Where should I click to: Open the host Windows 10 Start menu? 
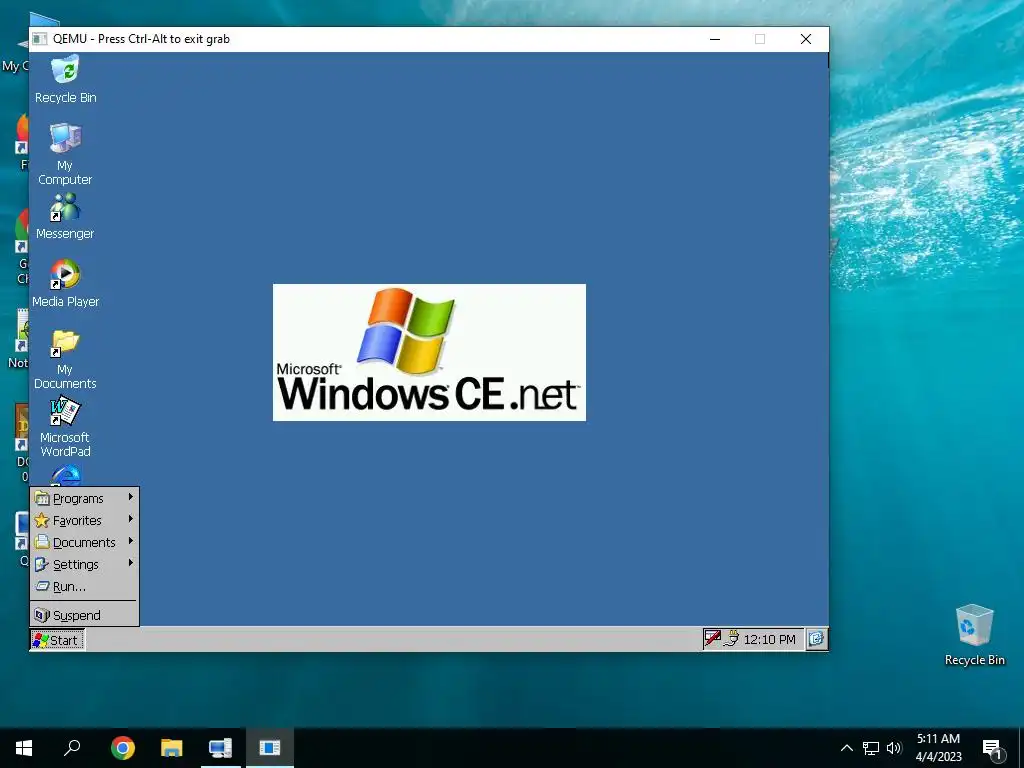[24, 748]
